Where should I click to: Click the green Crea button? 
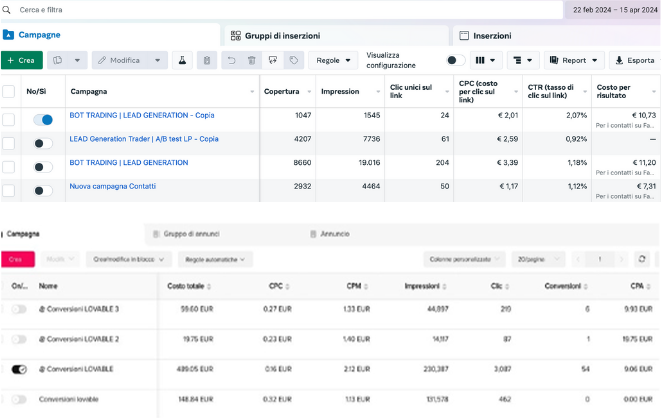[x=22, y=60]
